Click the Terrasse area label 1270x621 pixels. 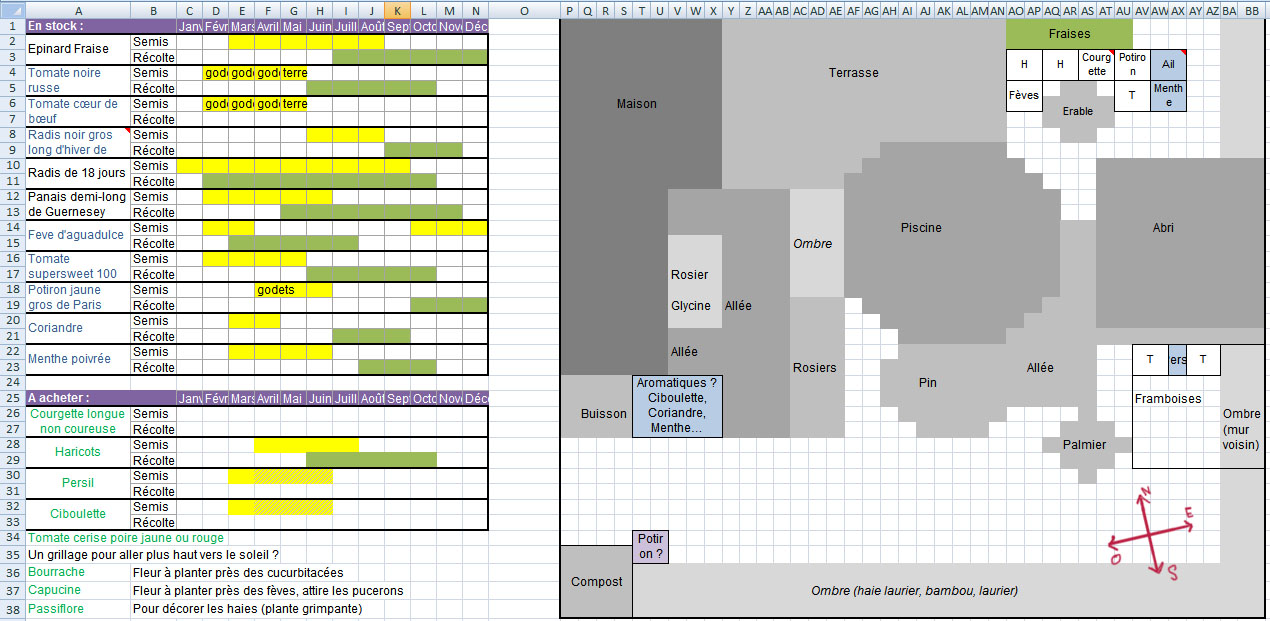coord(853,72)
